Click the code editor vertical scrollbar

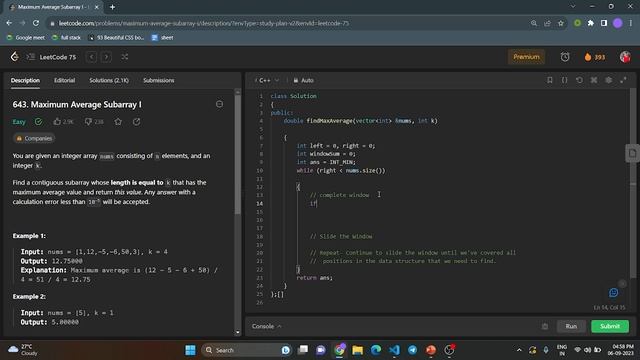633,184
